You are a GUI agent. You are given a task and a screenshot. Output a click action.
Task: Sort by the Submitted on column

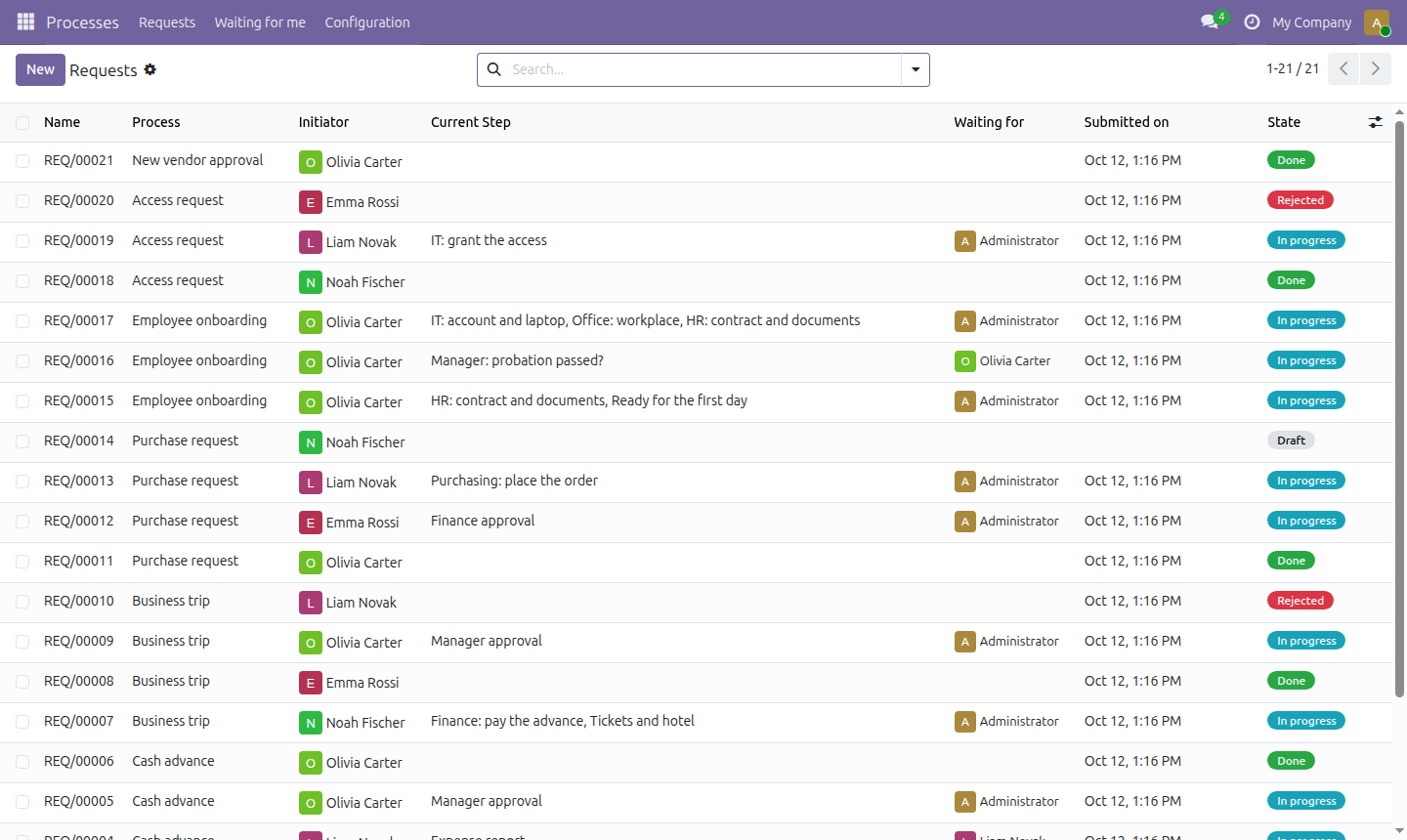click(x=1127, y=122)
